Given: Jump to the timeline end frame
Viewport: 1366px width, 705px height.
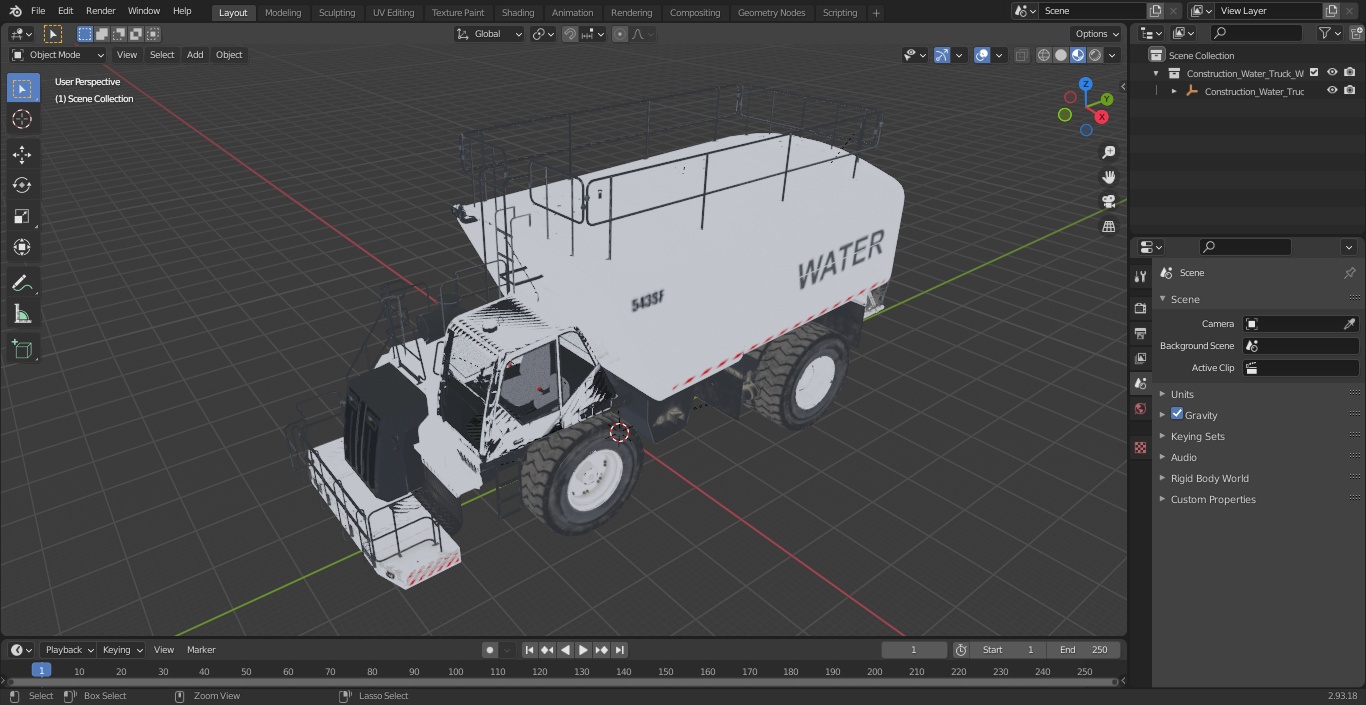Looking at the screenshot, I should tap(620, 650).
